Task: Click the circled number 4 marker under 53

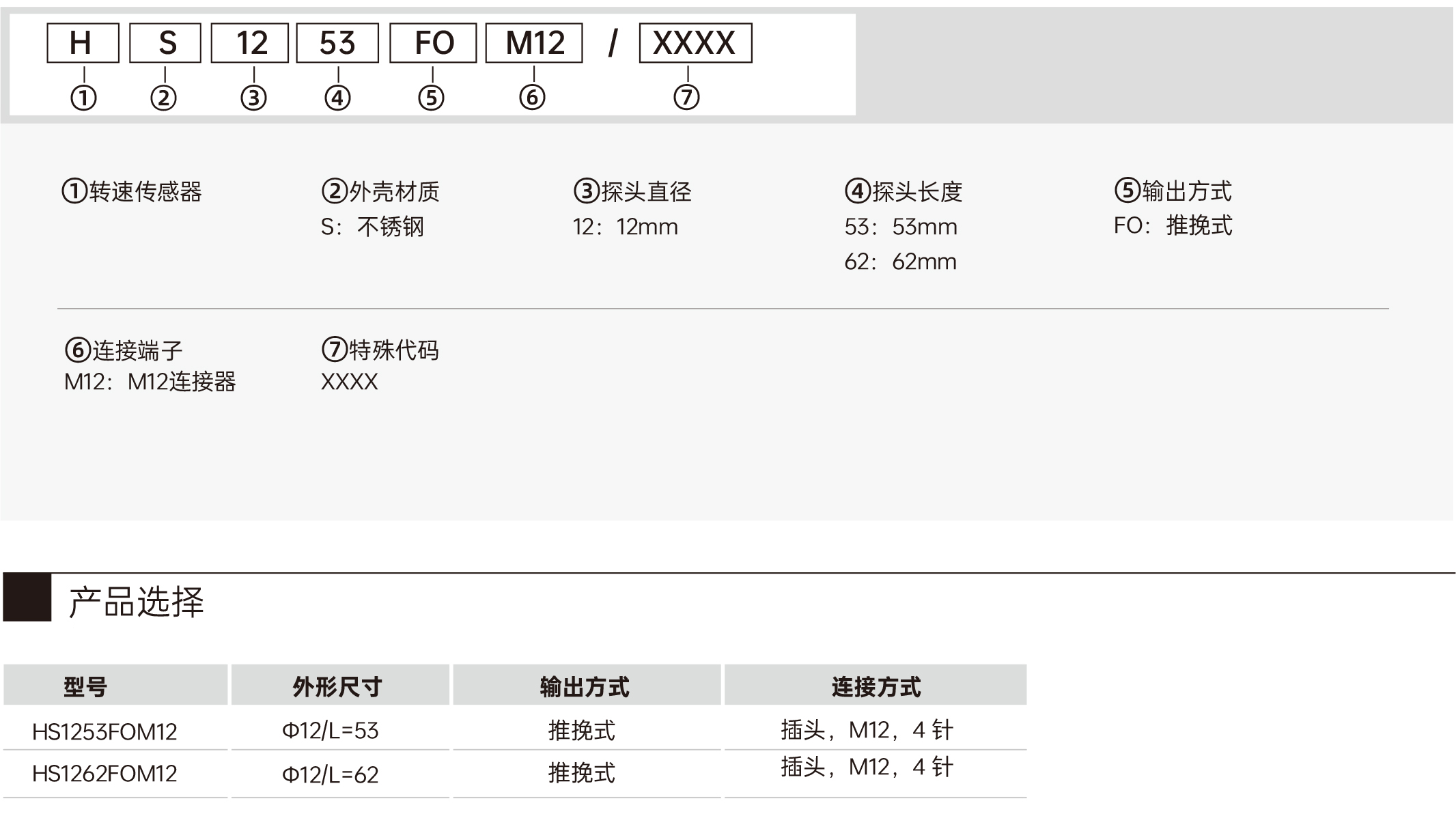Action: click(337, 98)
